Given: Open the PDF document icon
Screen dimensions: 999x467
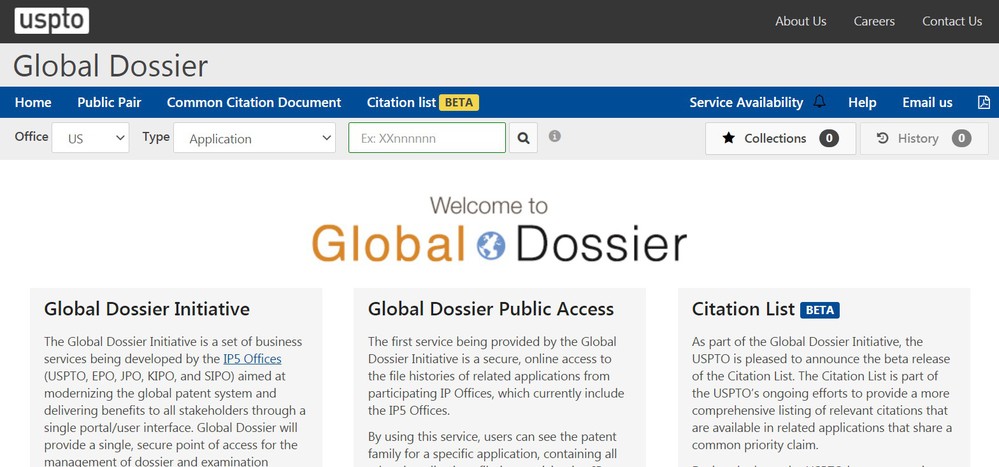Looking at the screenshot, I should pos(984,102).
